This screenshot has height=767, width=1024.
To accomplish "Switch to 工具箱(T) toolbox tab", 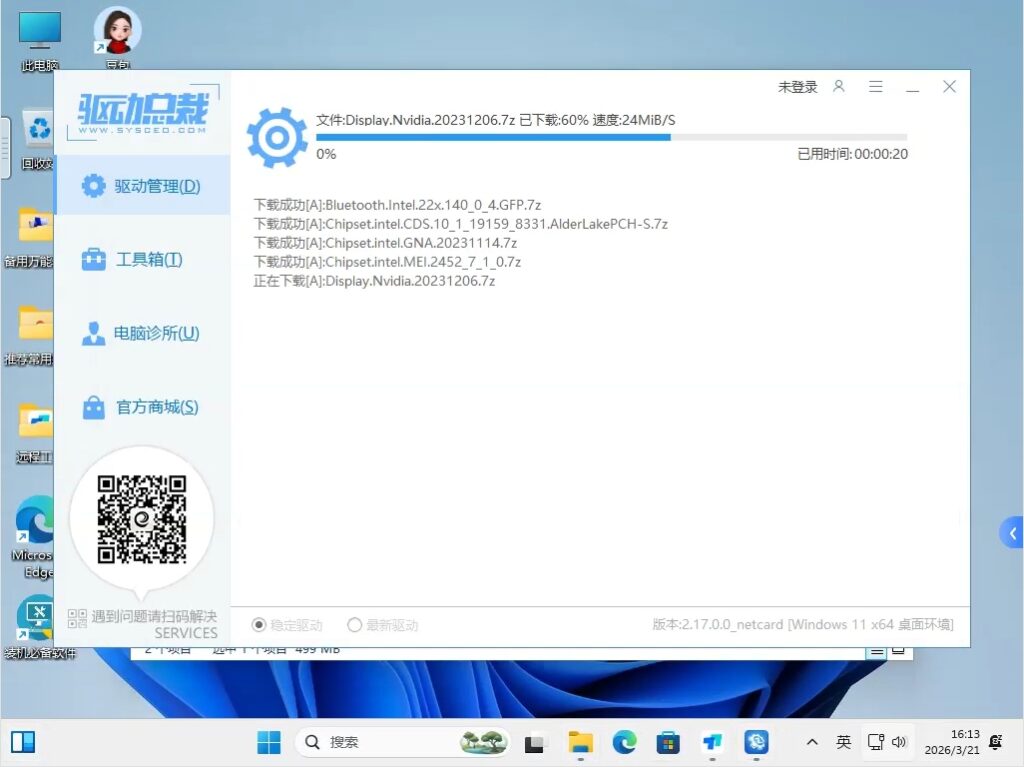I will coord(142,260).
